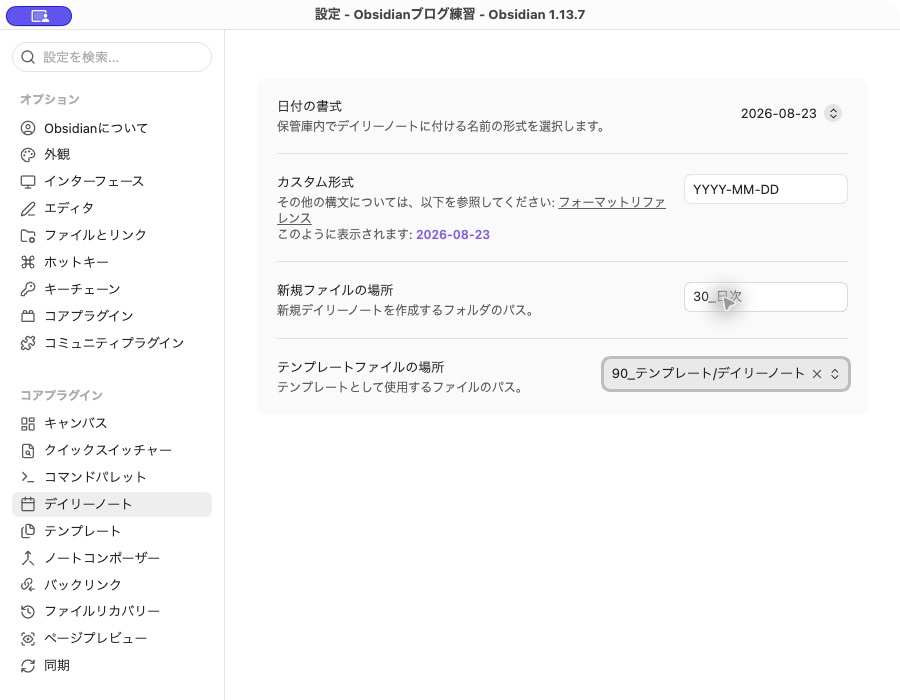
Task: Clear the template file path with X
Action: [817, 374]
